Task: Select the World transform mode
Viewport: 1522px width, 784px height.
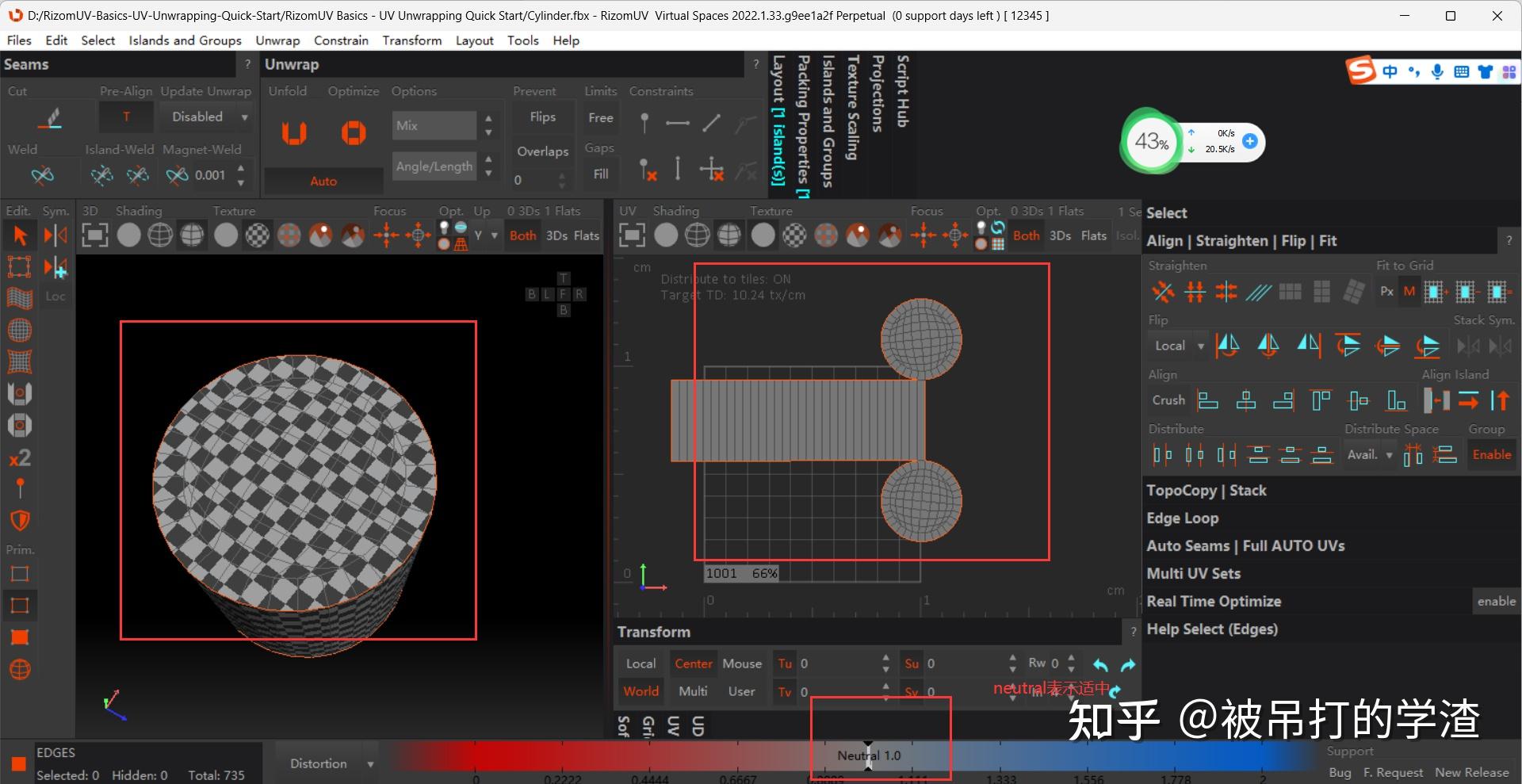Action: [x=641, y=691]
